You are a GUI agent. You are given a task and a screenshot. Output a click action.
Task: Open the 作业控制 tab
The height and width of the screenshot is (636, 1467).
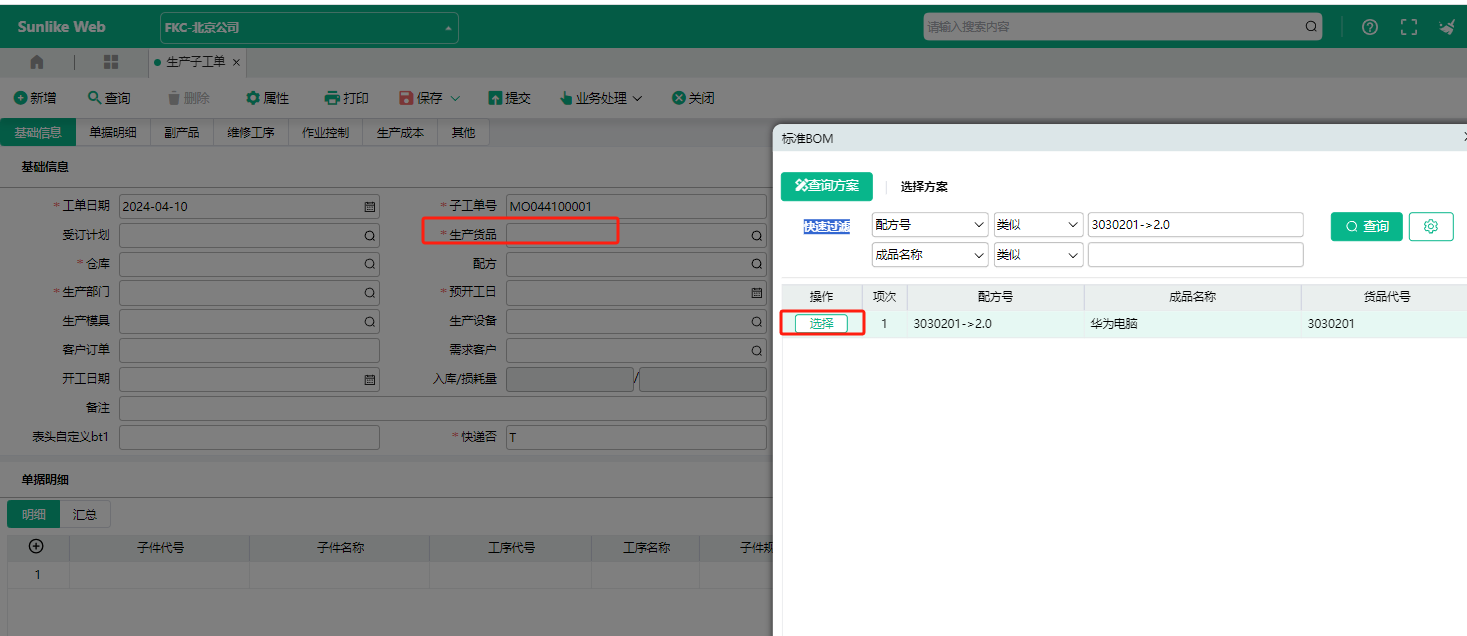[326, 132]
